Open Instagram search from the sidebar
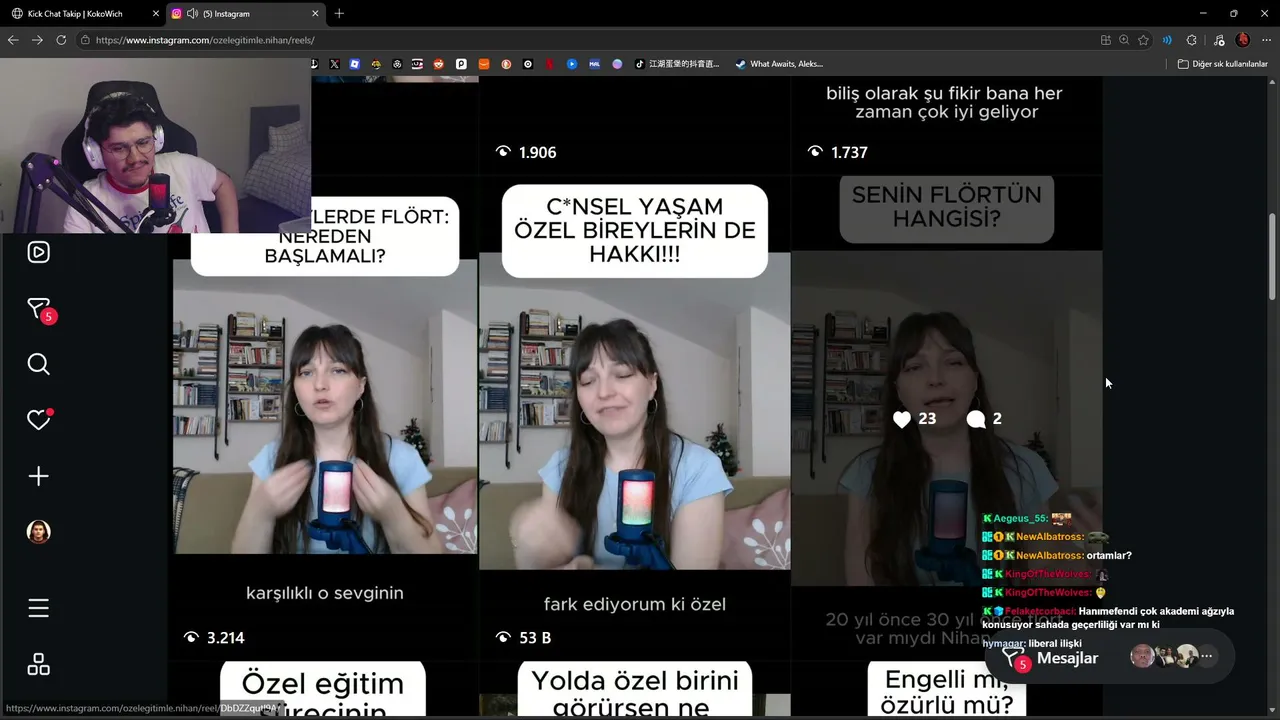The image size is (1280, 720). [x=38, y=364]
